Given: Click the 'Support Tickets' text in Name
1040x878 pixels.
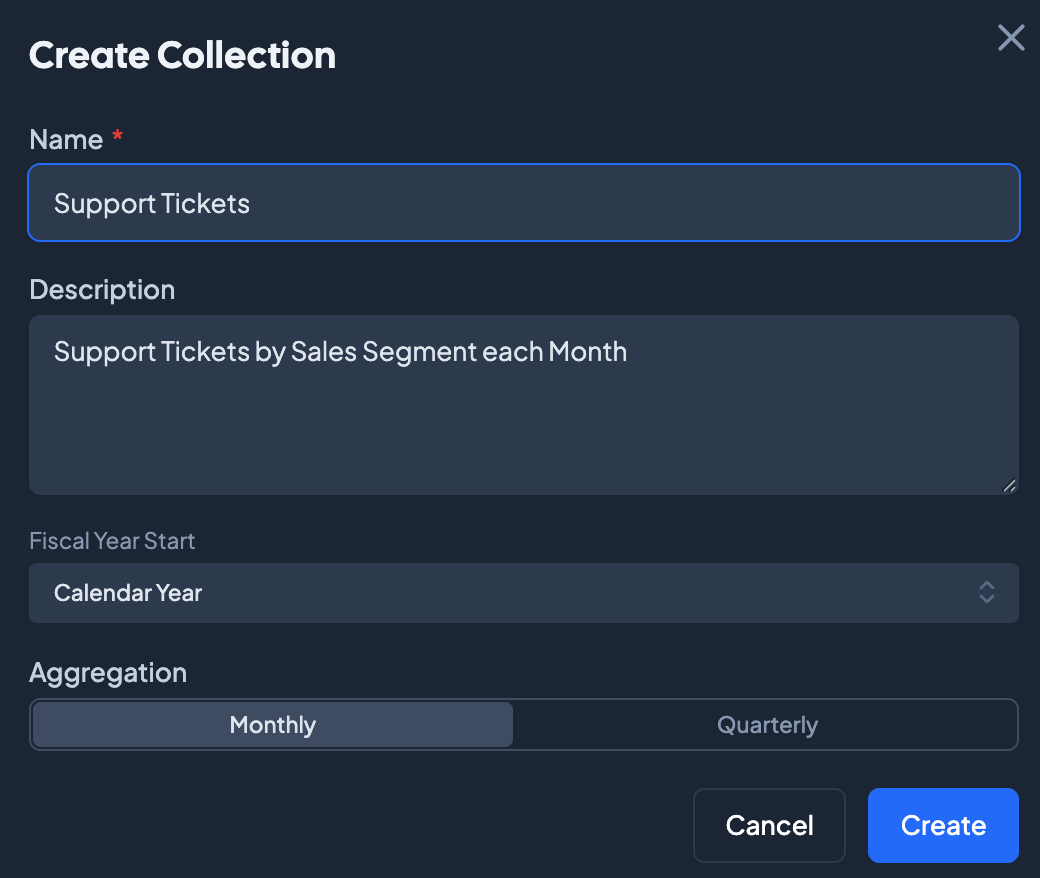Looking at the screenshot, I should click(152, 204).
